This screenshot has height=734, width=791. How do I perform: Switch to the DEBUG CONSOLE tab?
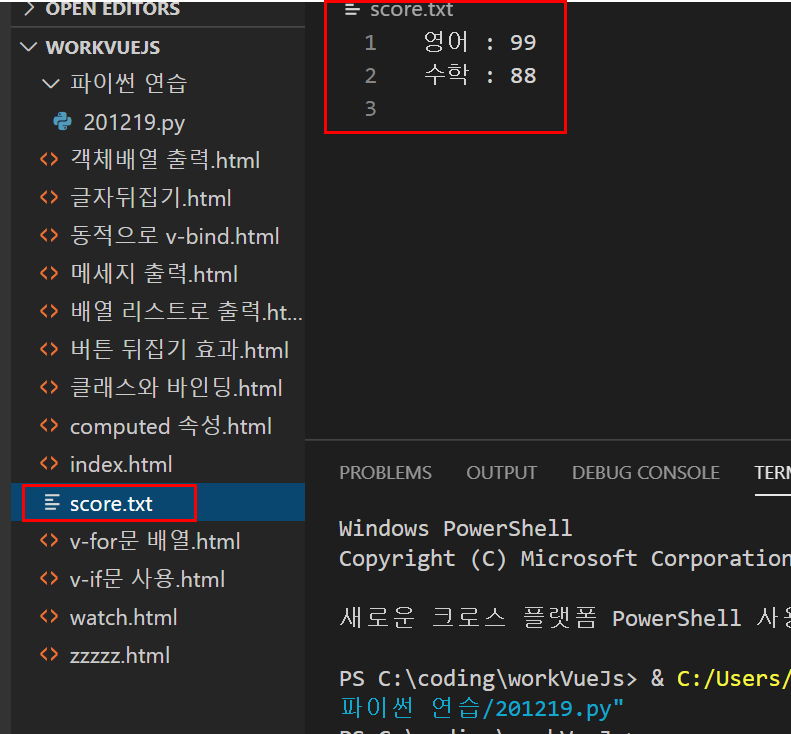tap(646, 473)
